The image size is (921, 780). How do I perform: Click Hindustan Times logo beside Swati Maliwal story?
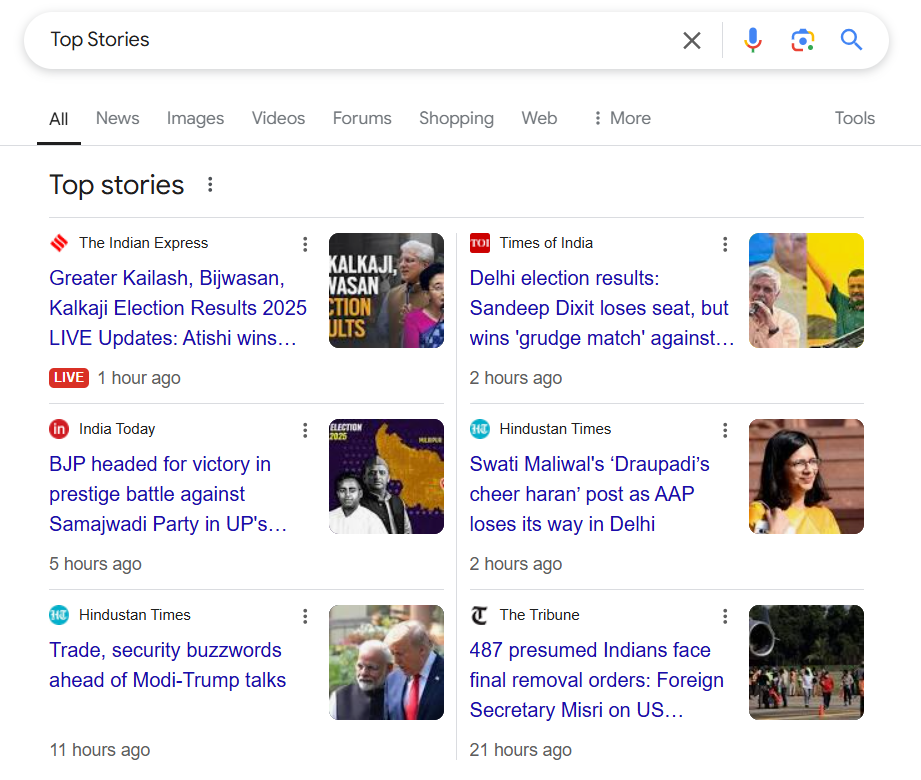click(479, 429)
